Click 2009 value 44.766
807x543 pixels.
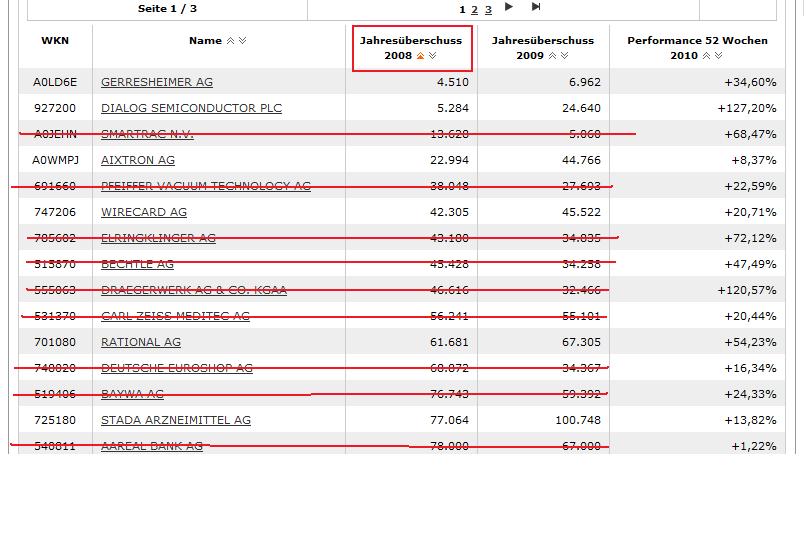pos(582,160)
